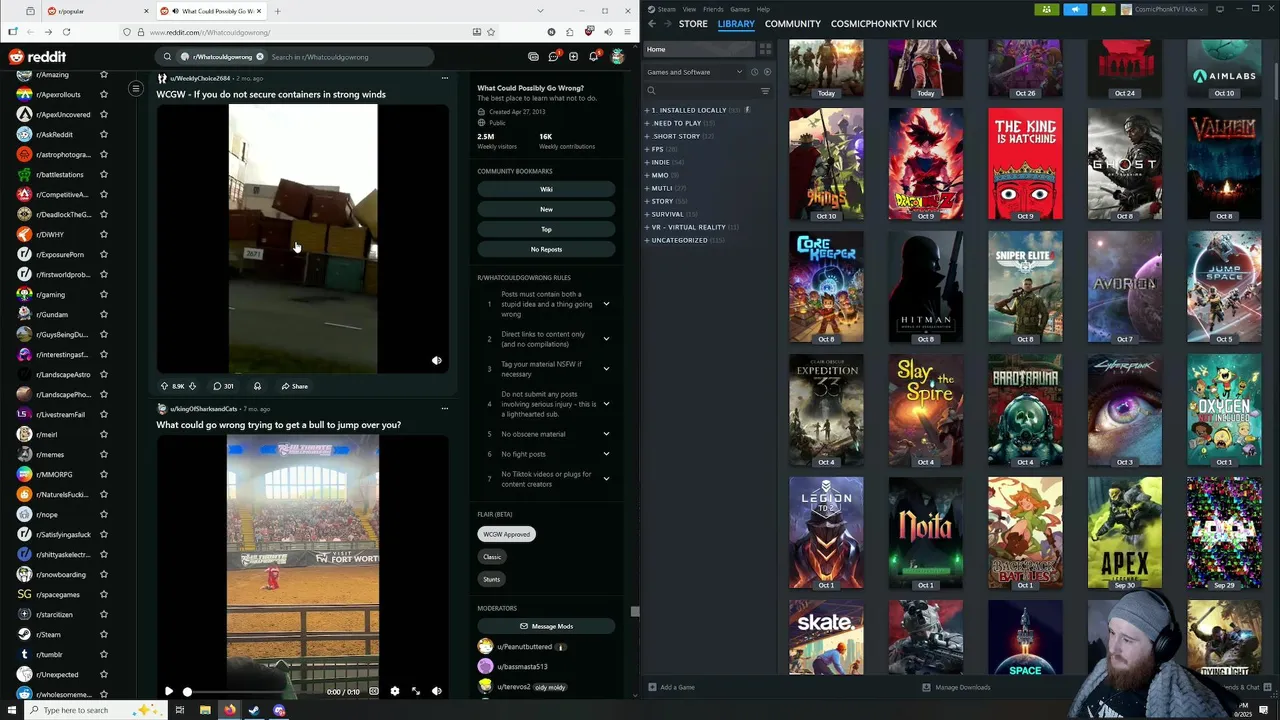This screenshot has height=720, width=1280.
Task: Expand rule 3 tag NSFW material
Action: [x=606, y=369]
